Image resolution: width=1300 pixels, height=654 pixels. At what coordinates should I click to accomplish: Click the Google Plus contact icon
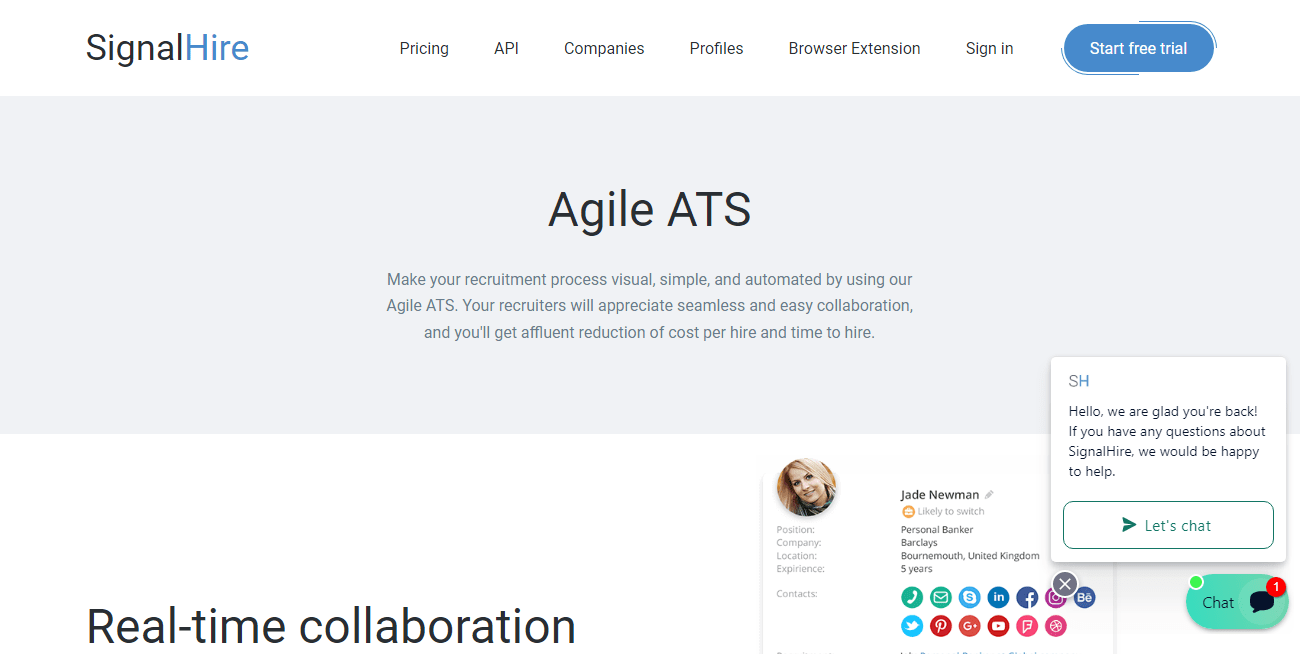coord(970,626)
